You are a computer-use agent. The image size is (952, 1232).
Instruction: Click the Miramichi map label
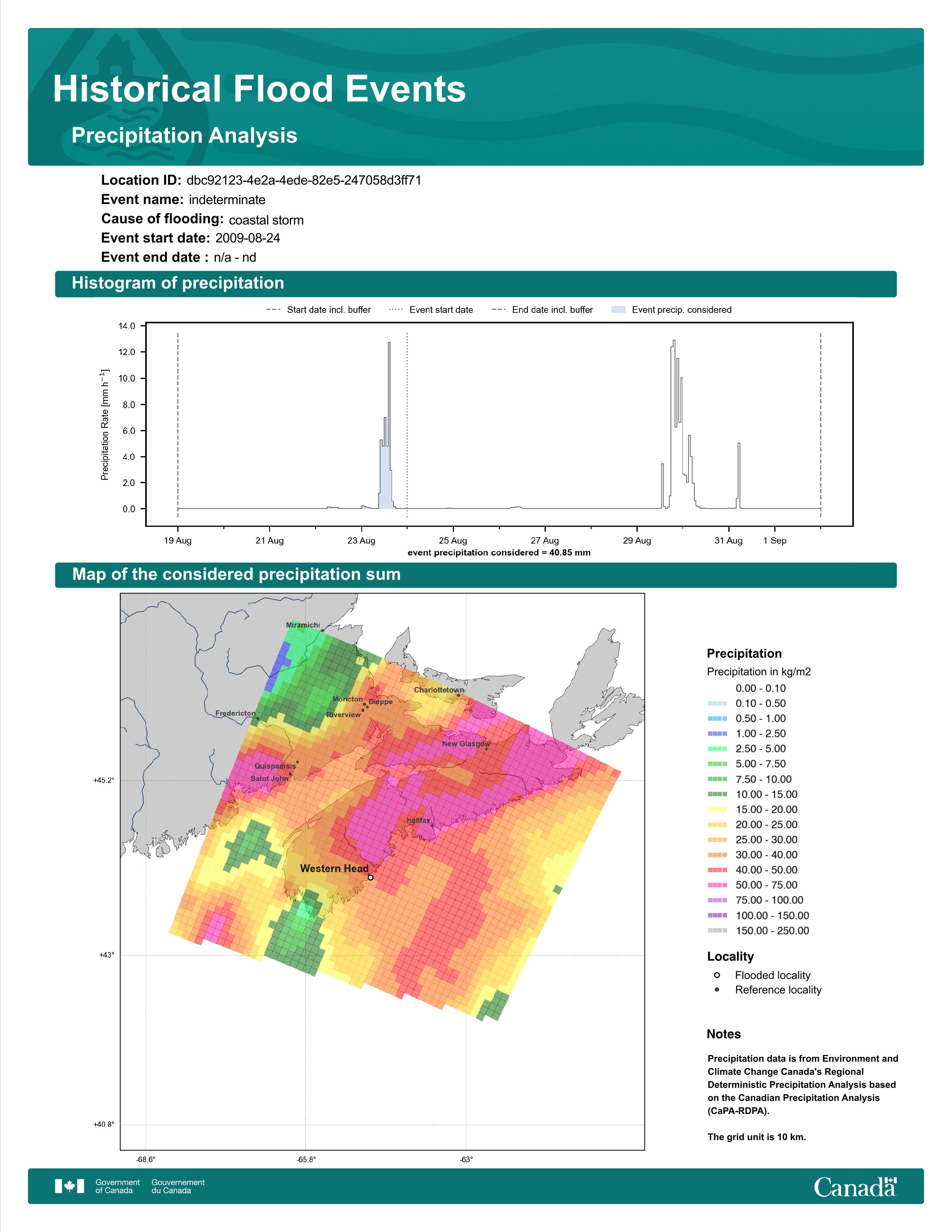pyautogui.click(x=303, y=625)
